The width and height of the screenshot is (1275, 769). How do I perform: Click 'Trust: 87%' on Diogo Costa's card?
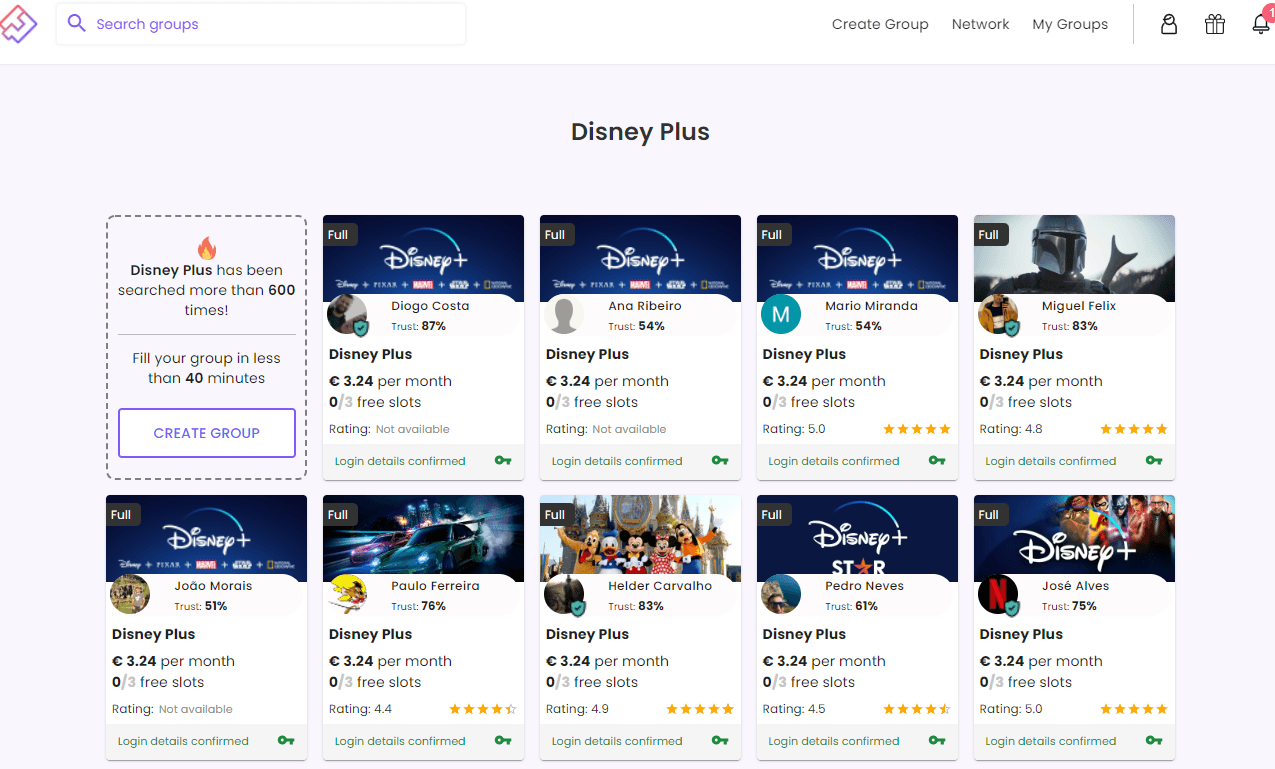pyautogui.click(x=418, y=326)
